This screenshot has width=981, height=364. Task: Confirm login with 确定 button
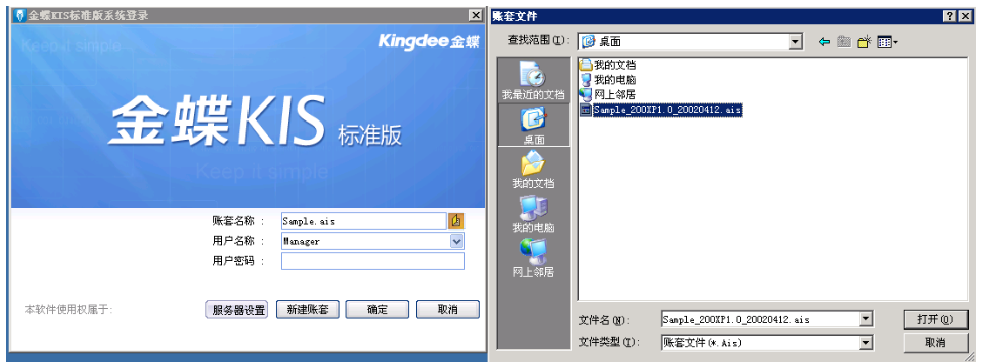(x=377, y=310)
